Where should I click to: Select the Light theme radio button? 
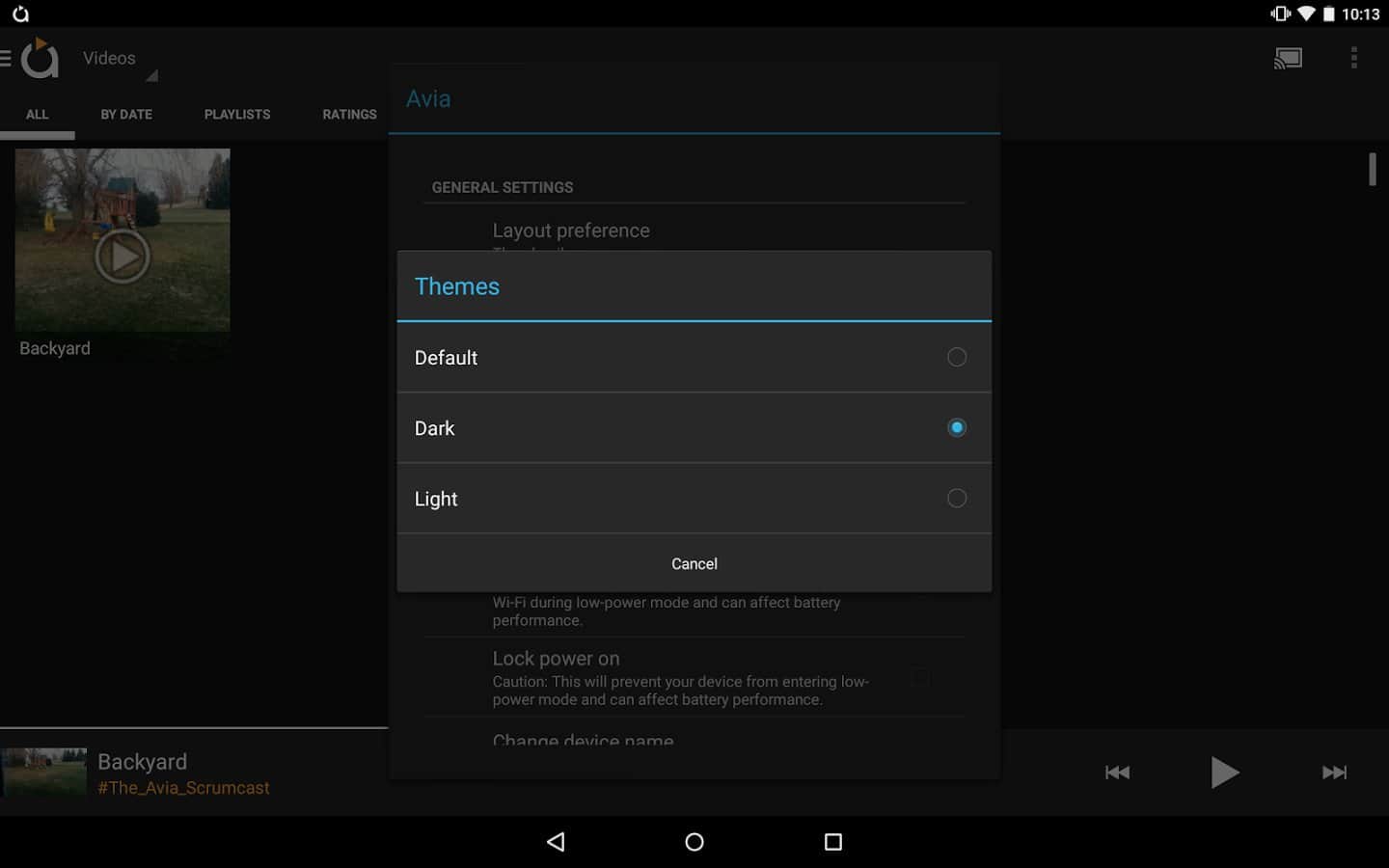coord(956,499)
